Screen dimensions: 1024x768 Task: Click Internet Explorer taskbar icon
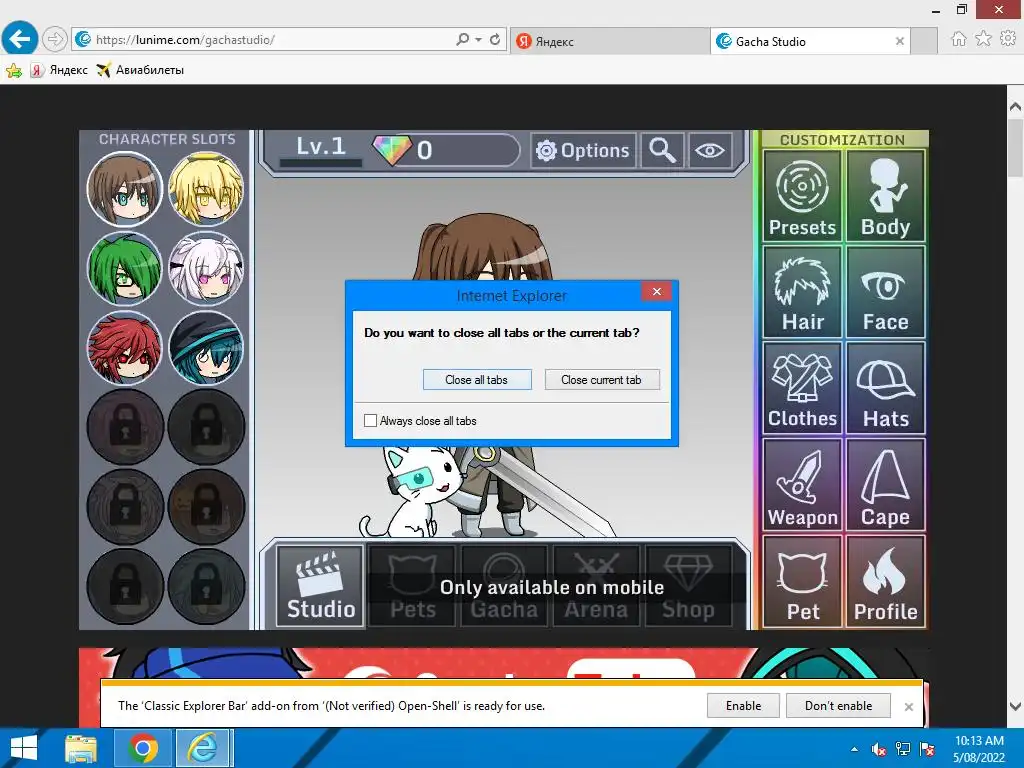coord(203,748)
